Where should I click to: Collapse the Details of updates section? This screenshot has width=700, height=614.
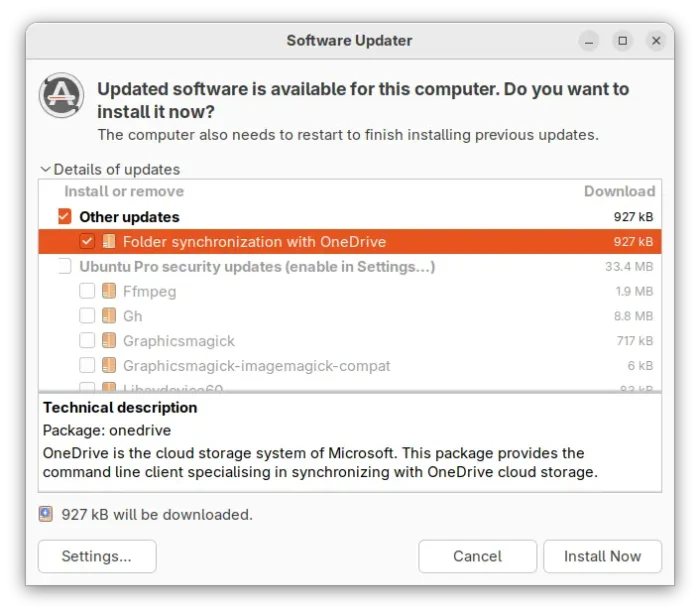110,169
